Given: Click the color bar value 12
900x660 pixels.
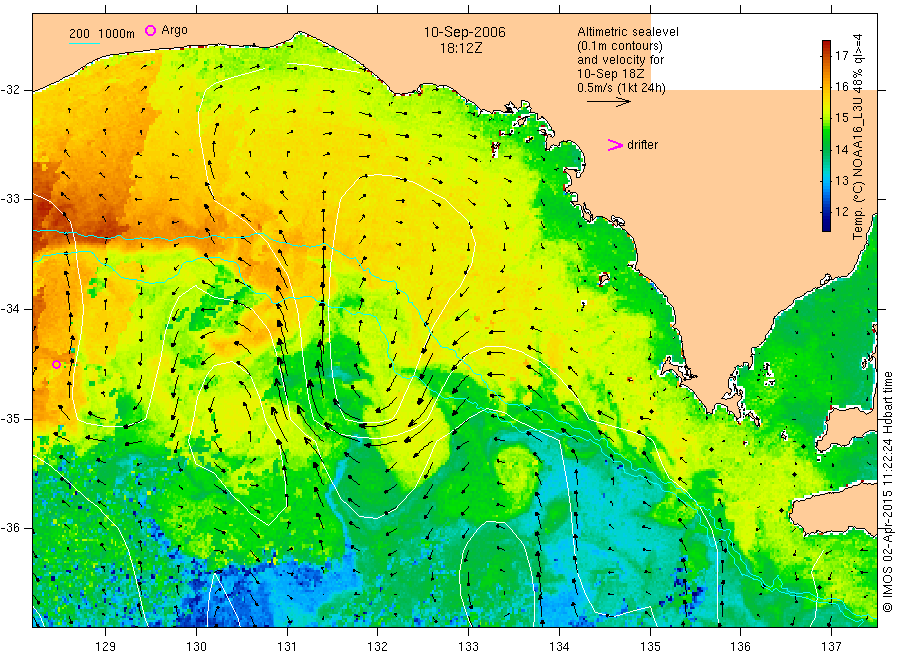Looking at the screenshot, I should point(841,211).
